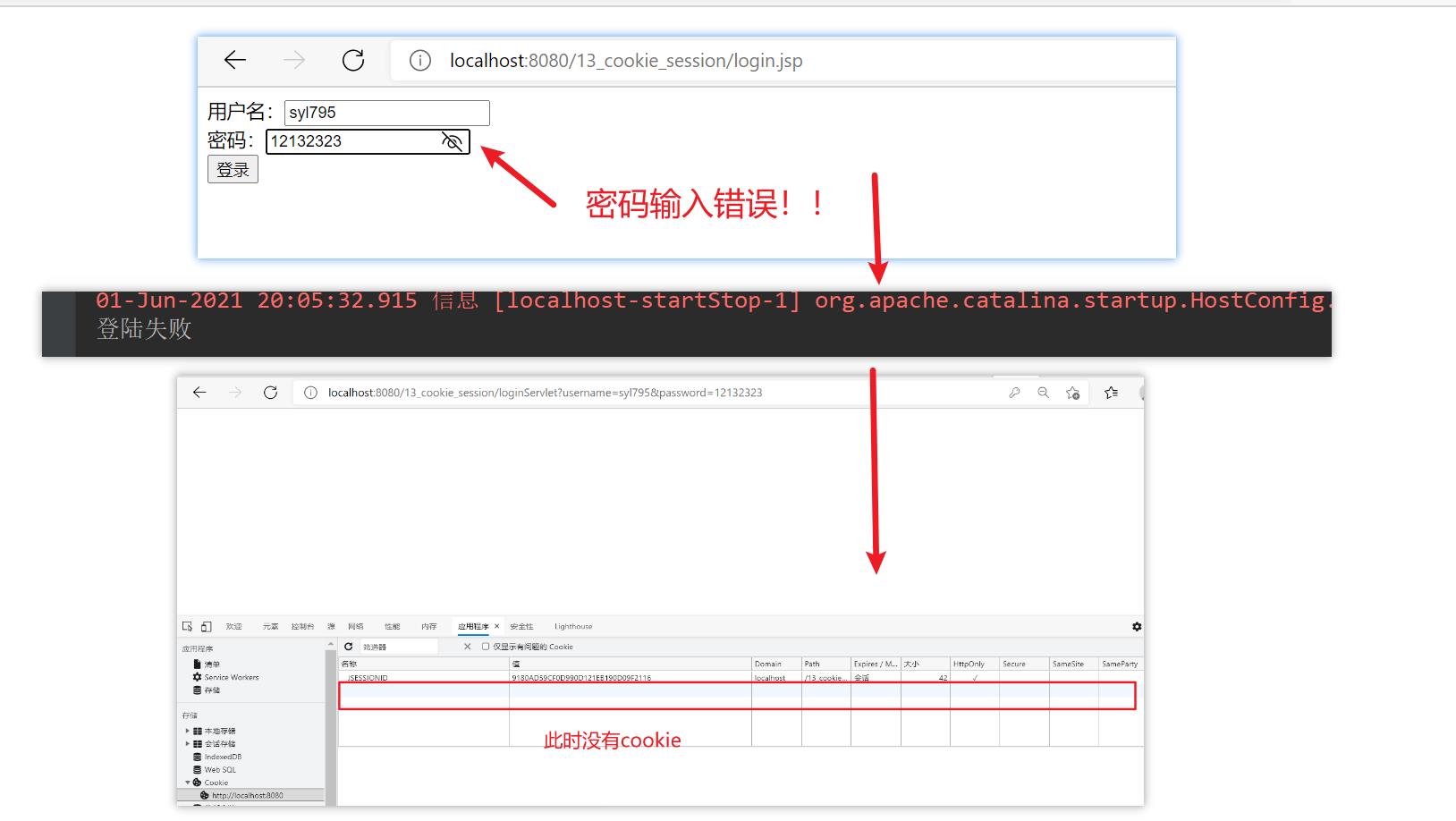Activate the DevTools inspect element tool
The width and height of the screenshot is (1456, 821).
pyautogui.click(x=187, y=627)
